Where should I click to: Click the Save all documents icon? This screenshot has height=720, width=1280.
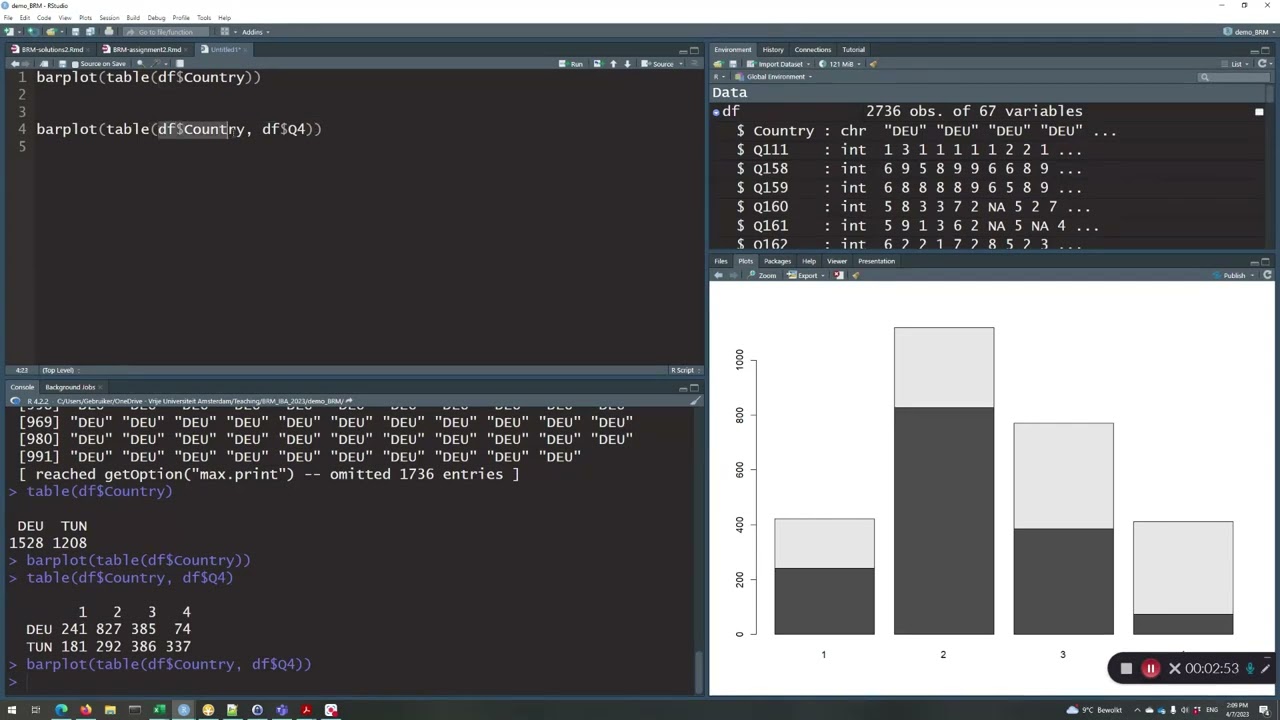pos(90,32)
